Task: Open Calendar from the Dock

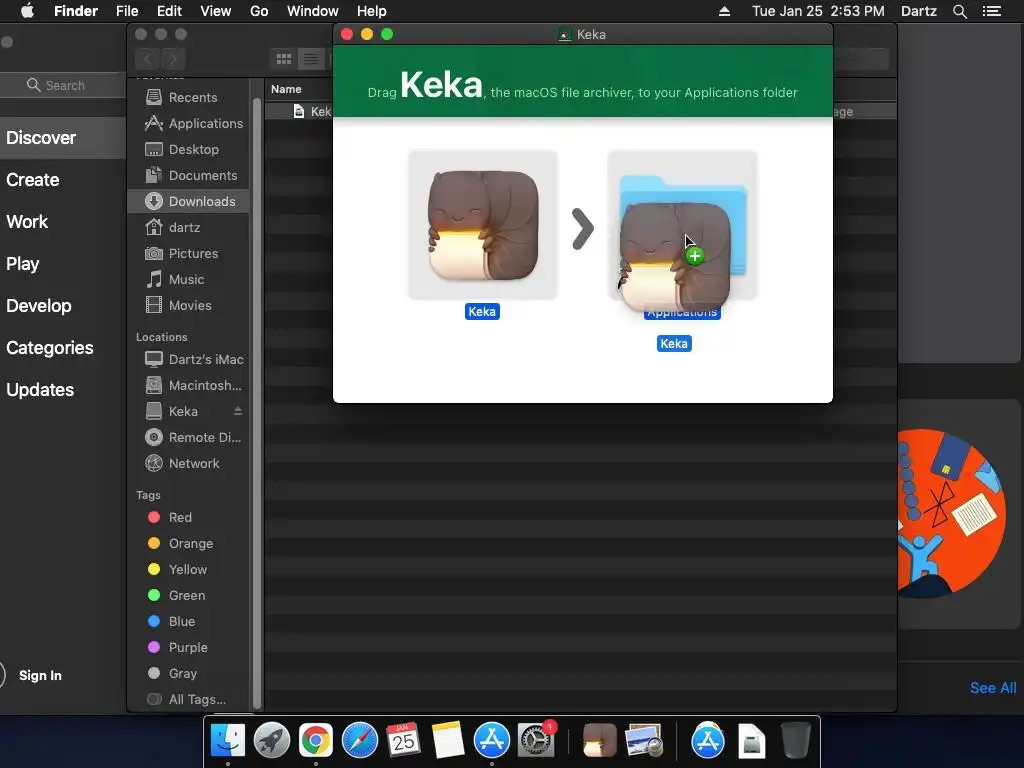Action: 403,741
